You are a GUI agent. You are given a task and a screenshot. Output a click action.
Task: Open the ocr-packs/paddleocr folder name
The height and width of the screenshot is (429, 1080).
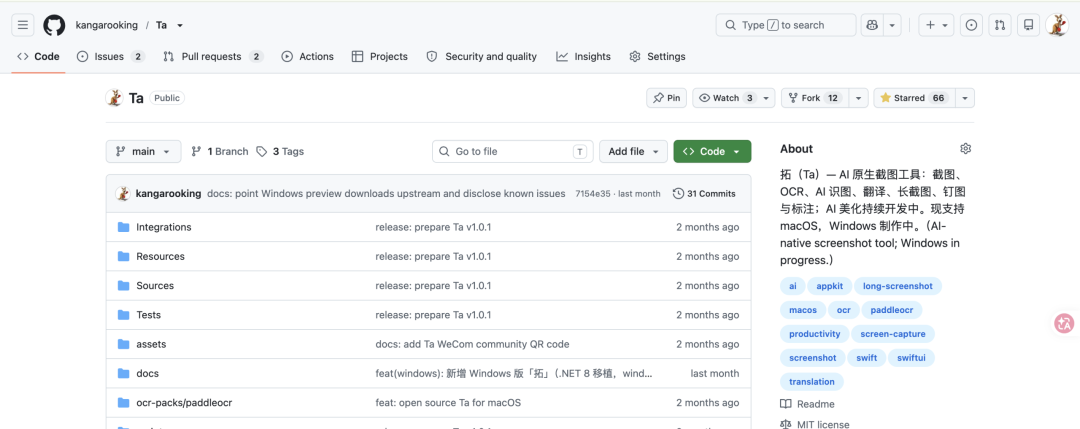[184, 403]
